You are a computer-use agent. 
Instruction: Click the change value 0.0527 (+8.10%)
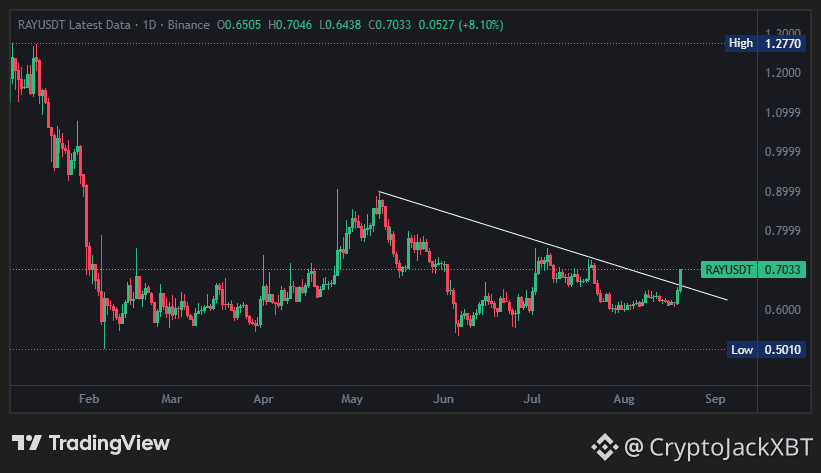[461, 25]
